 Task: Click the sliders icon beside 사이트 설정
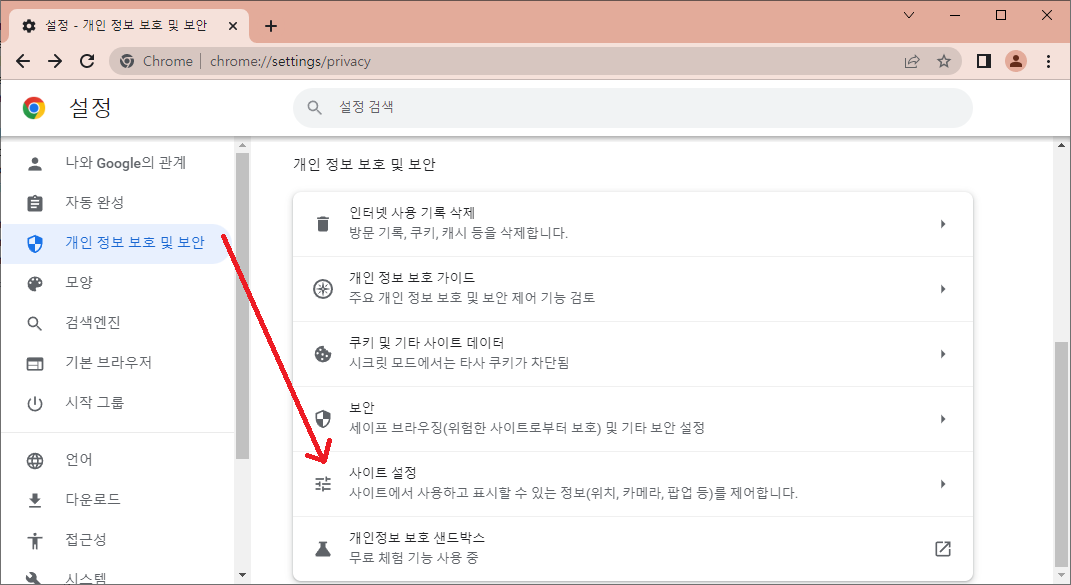click(x=322, y=483)
